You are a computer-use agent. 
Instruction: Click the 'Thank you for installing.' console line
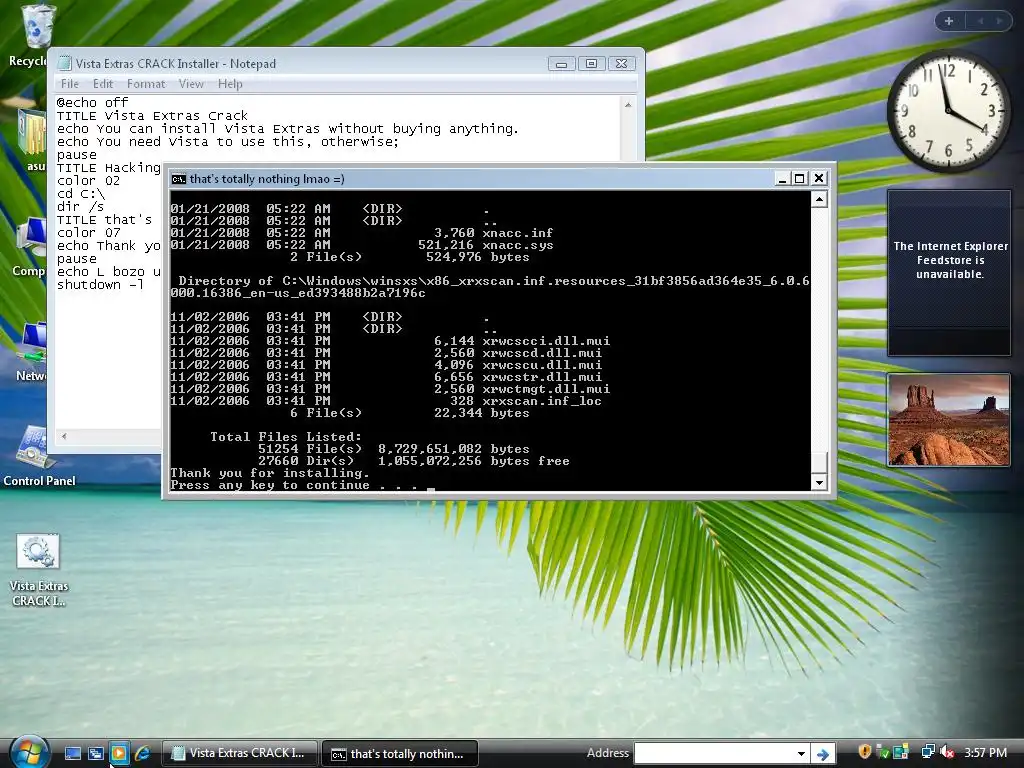point(270,473)
